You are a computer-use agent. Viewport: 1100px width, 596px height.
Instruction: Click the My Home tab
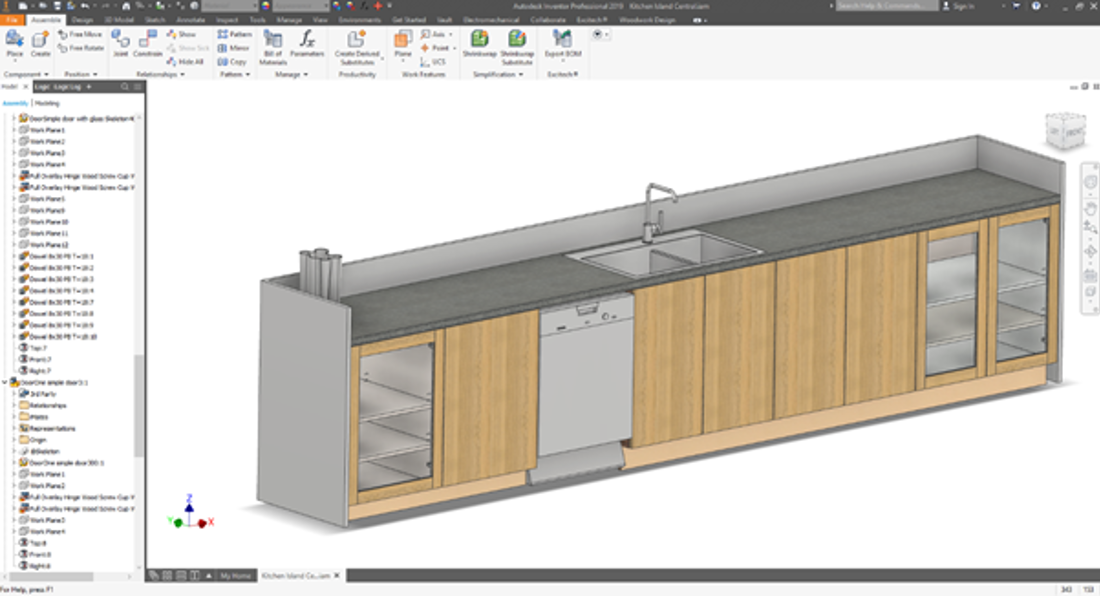tap(237, 575)
